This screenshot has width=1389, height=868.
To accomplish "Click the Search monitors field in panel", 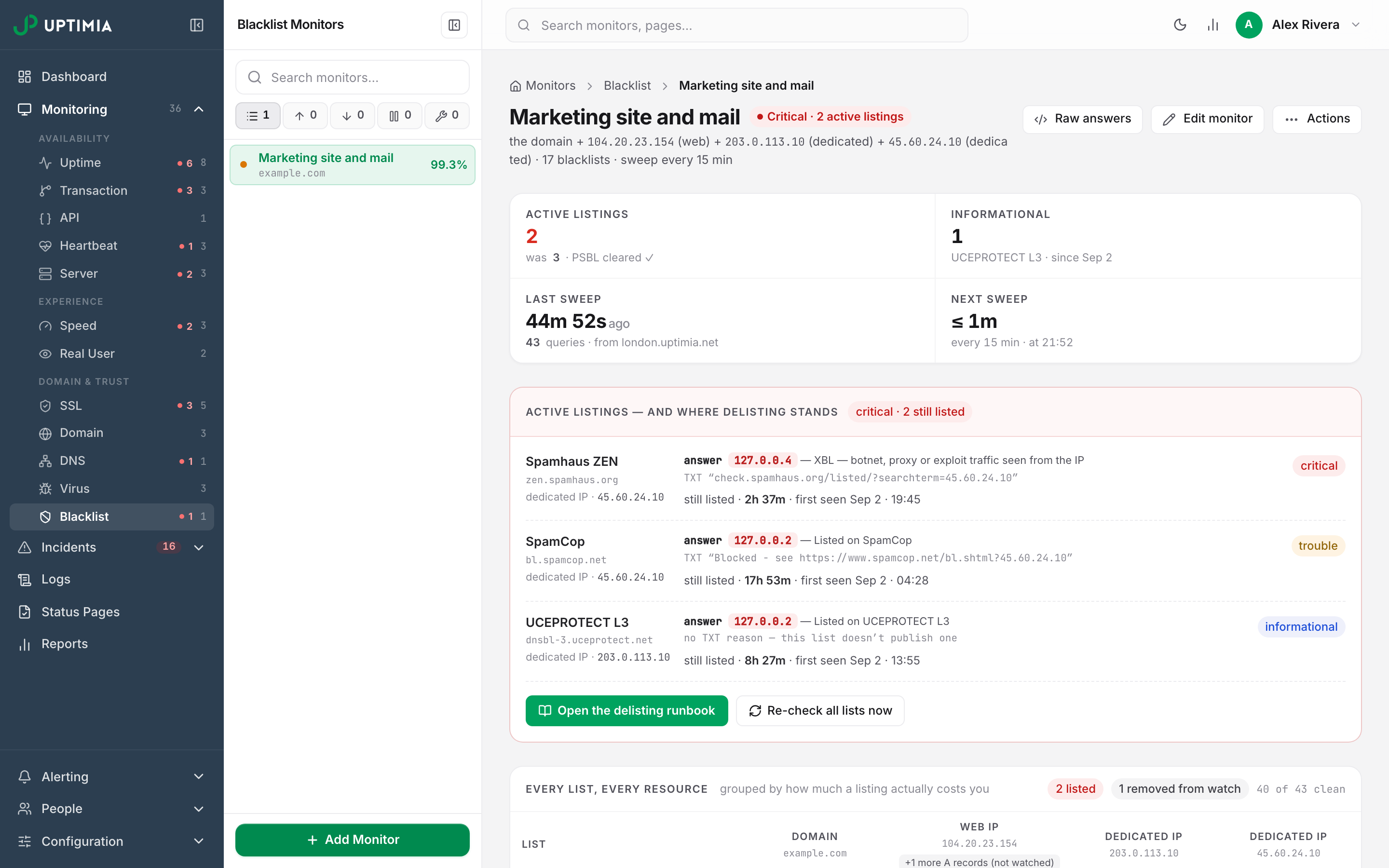I will 353,77.
